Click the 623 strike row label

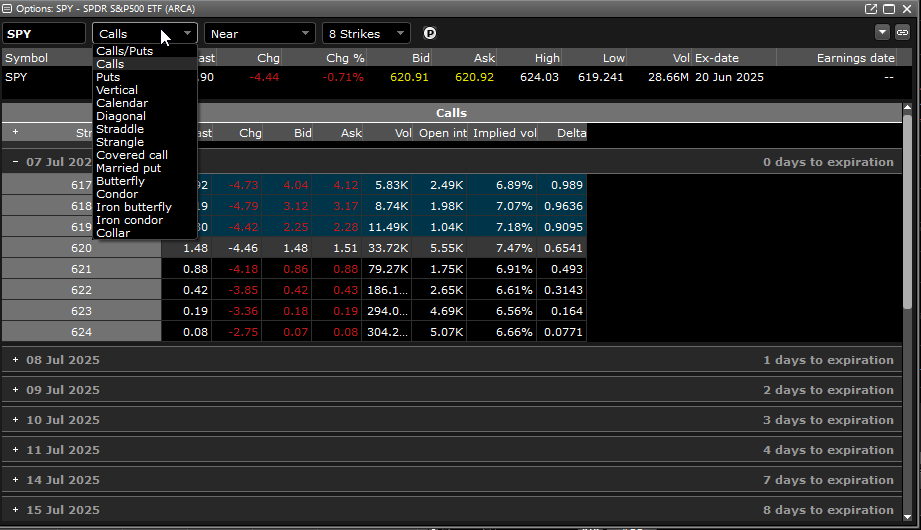point(82,311)
